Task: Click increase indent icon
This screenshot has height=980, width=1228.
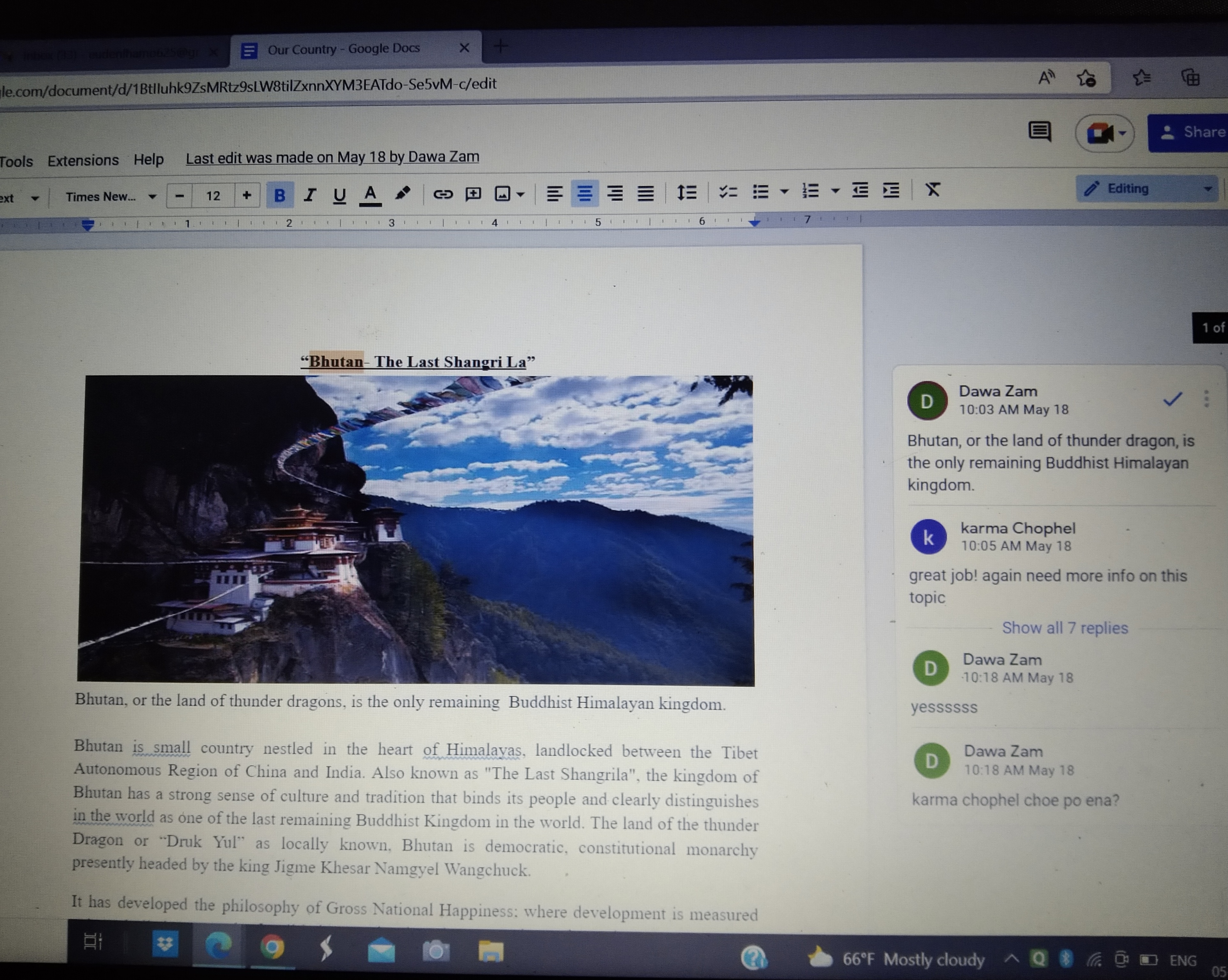Action: [x=891, y=190]
